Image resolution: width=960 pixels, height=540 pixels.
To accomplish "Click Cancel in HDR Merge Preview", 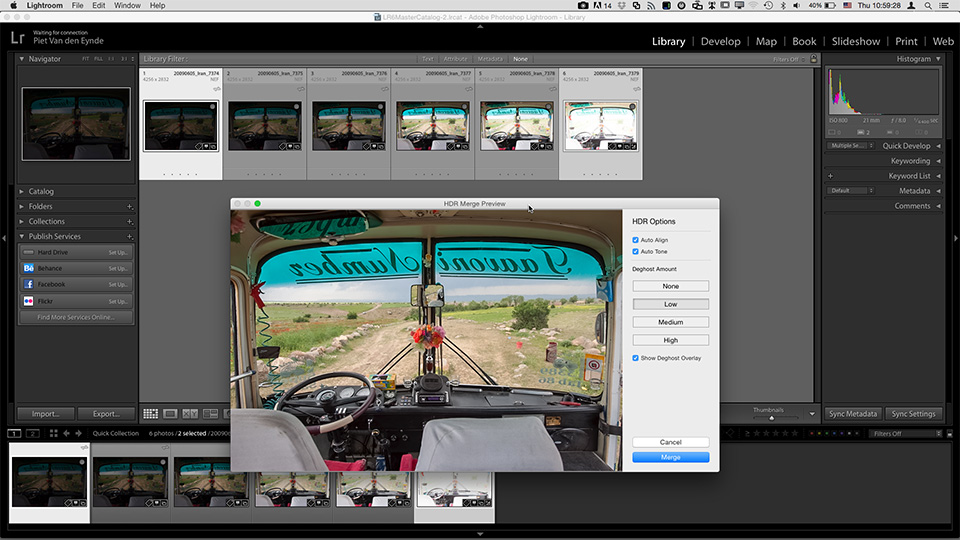I will [x=670, y=442].
